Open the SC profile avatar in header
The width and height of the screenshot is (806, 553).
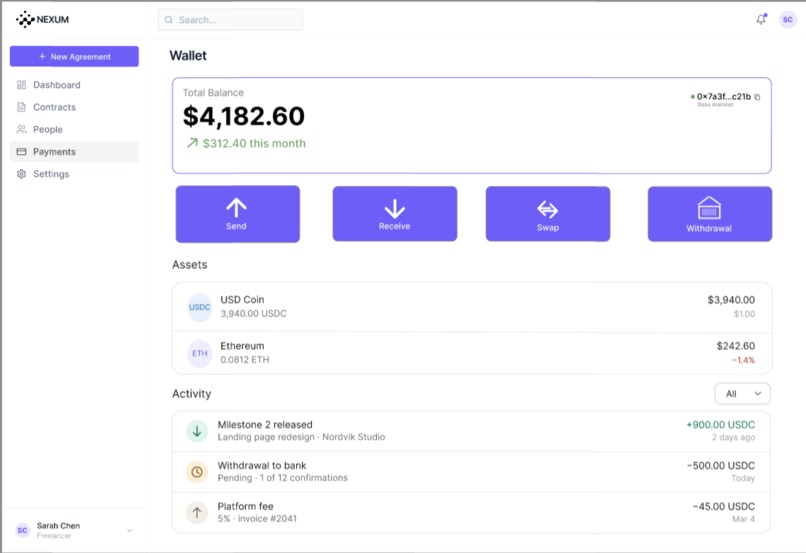click(x=787, y=20)
